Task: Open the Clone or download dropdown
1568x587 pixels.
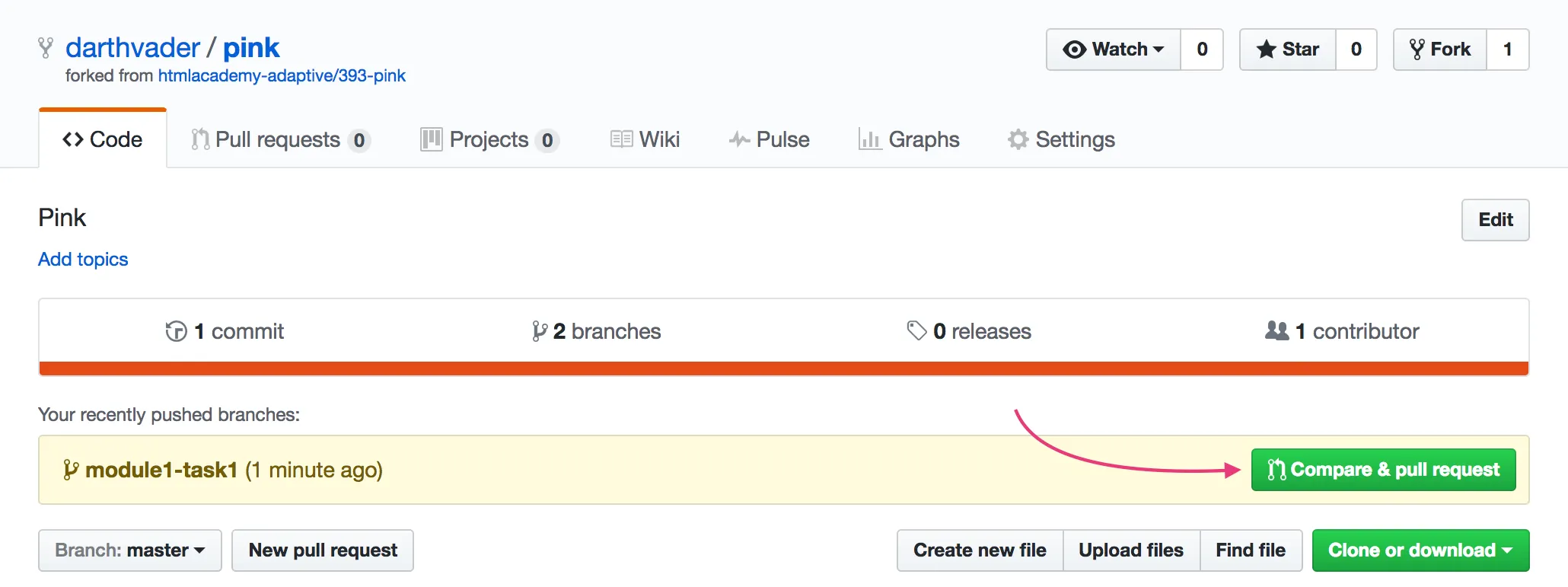Action: click(x=1420, y=550)
